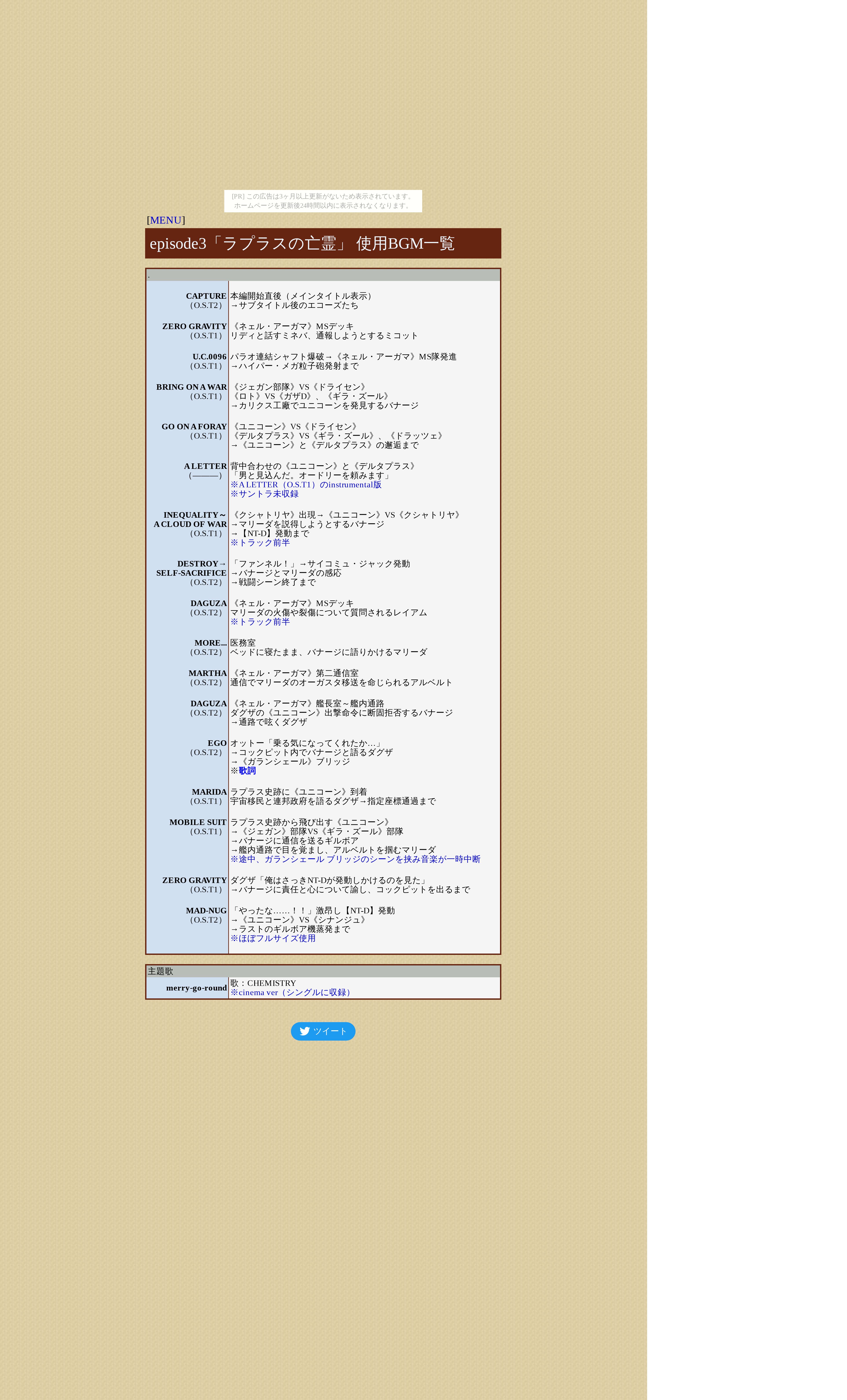
Task: Click 「やったな……！！」激昂し【NT-D】発動 line
Action: pos(313,911)
